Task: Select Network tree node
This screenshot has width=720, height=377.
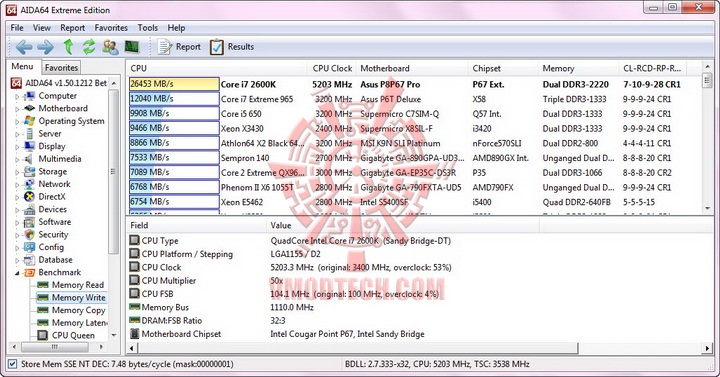Action: click(x=54, y=184)
